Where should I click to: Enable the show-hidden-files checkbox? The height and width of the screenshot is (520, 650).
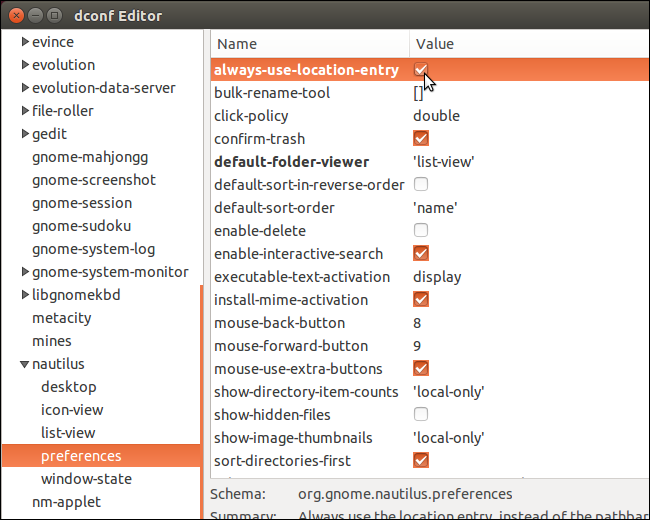[x=420, y=414]
